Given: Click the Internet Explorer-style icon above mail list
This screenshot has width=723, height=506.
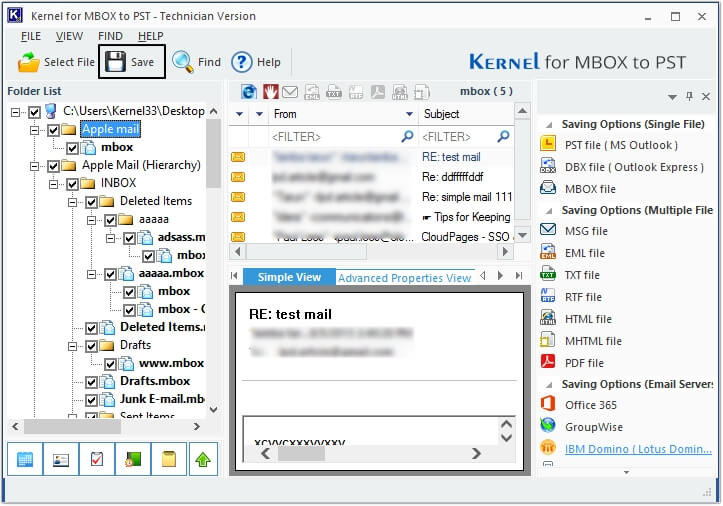Looking at the screenshot, I should coord(249,92).
